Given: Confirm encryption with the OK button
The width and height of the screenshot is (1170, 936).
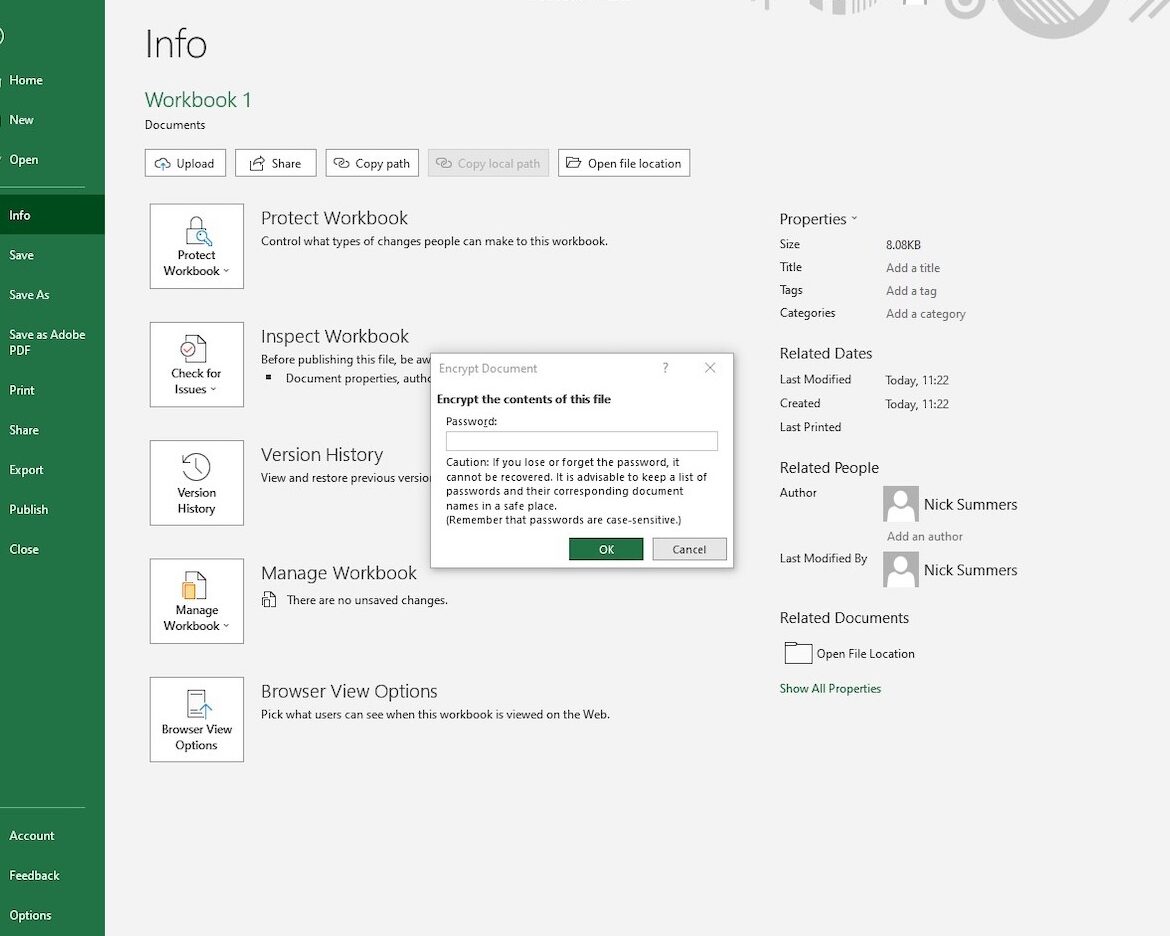Looking at the screenshot, I should pyautogui.click(x=606, y=548).
